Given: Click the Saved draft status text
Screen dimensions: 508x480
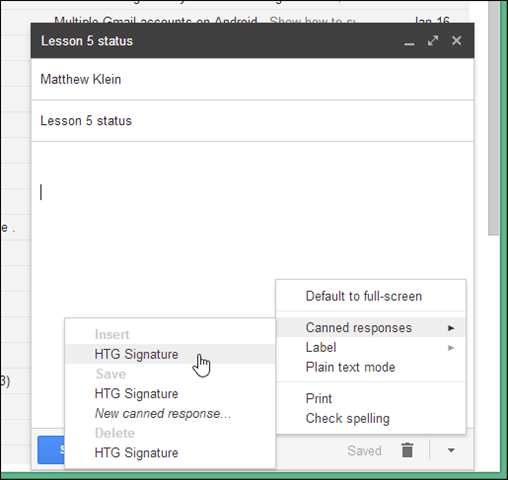Looking at the screenshot, I should [364, 450].
